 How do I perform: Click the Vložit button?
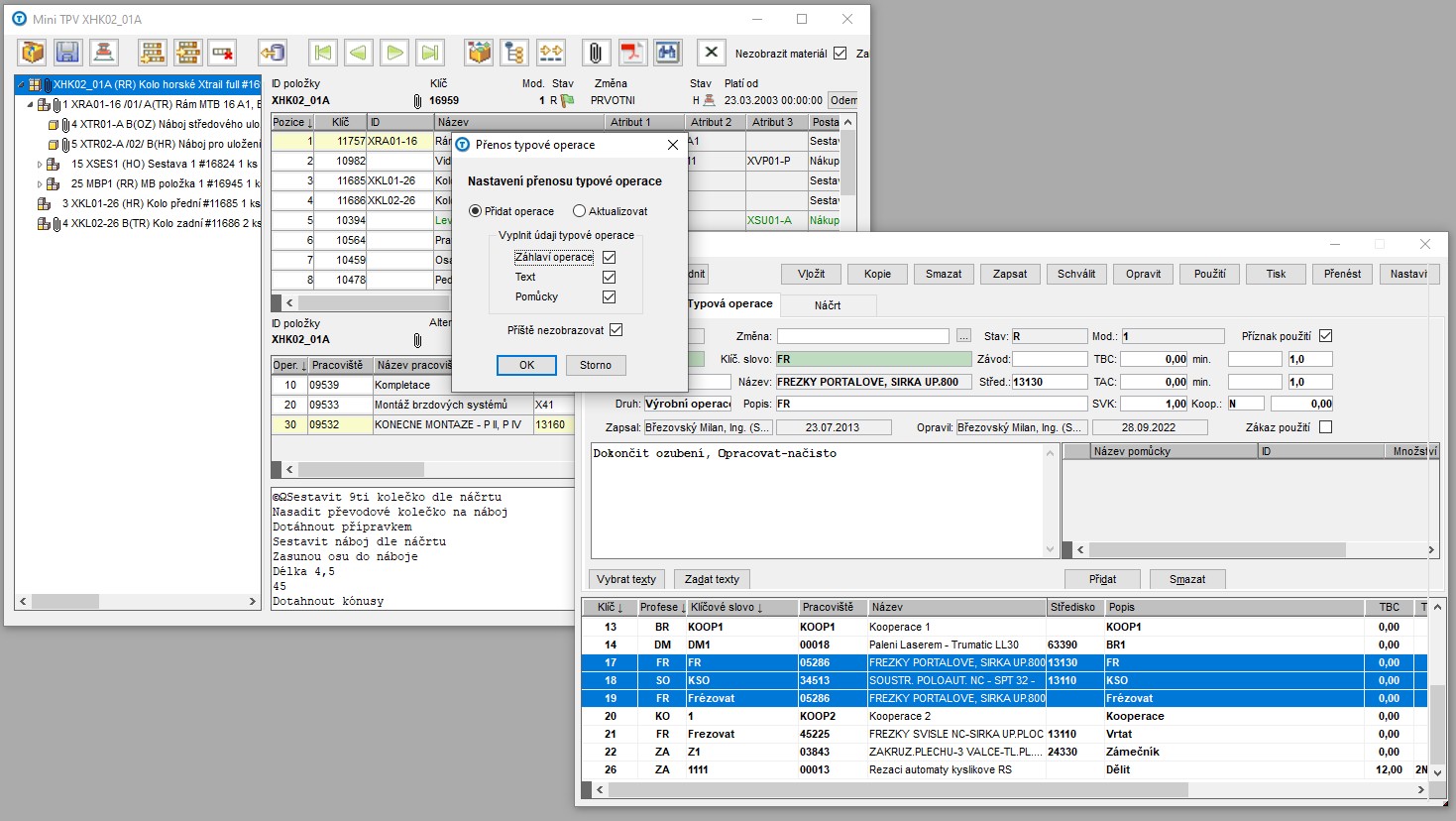click(x=811, y=274)
